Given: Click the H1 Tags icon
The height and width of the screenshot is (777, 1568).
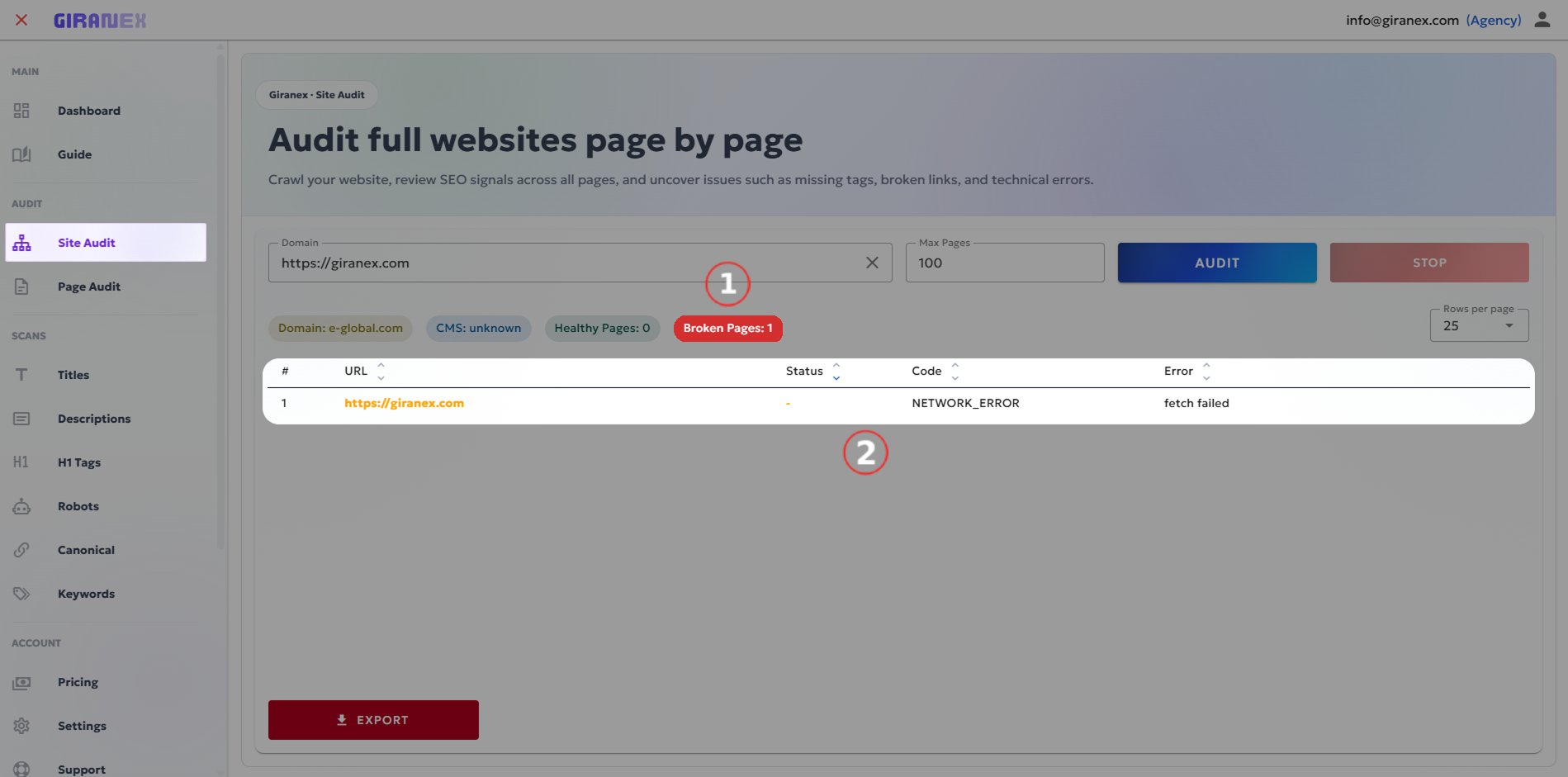Looking at the screenshot, I should click(x=21, y=462).
